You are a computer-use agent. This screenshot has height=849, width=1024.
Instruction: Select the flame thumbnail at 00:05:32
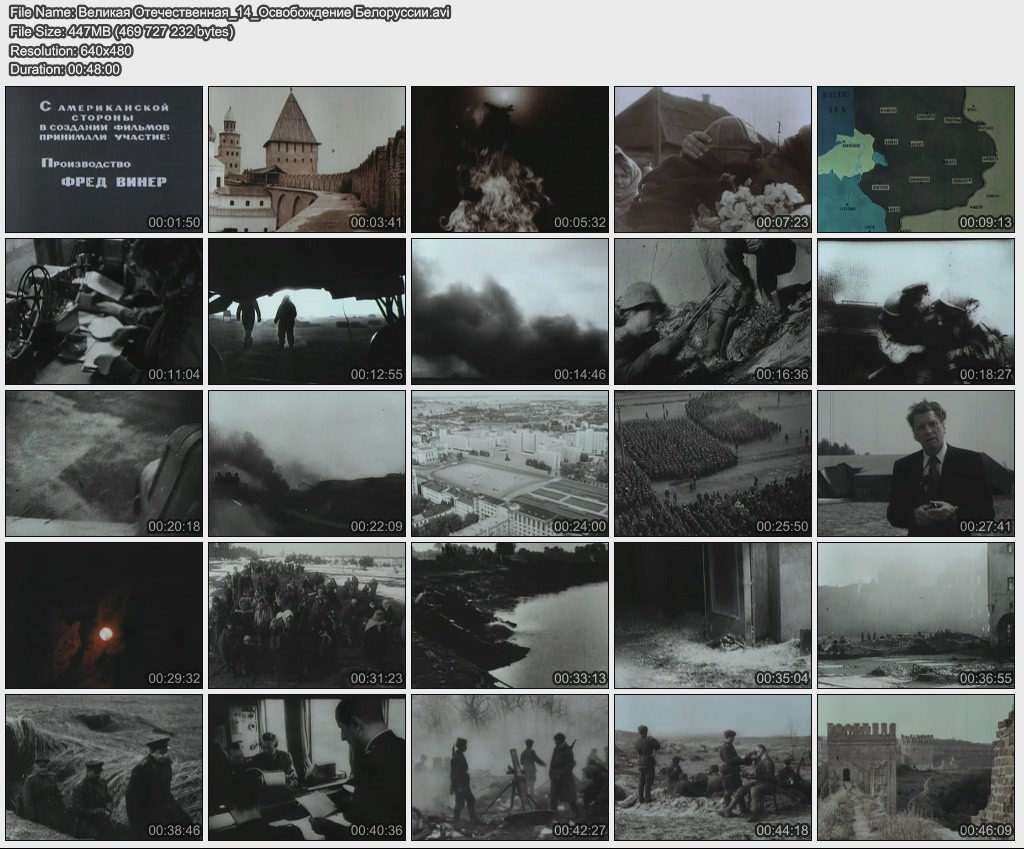[510, 159]
